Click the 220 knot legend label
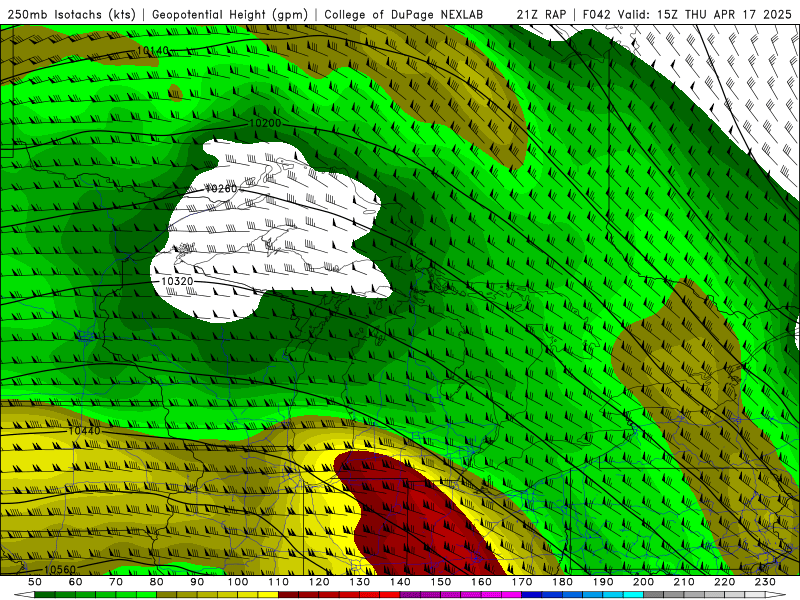Screen dimensions: 800x600 tap(725, 582)
